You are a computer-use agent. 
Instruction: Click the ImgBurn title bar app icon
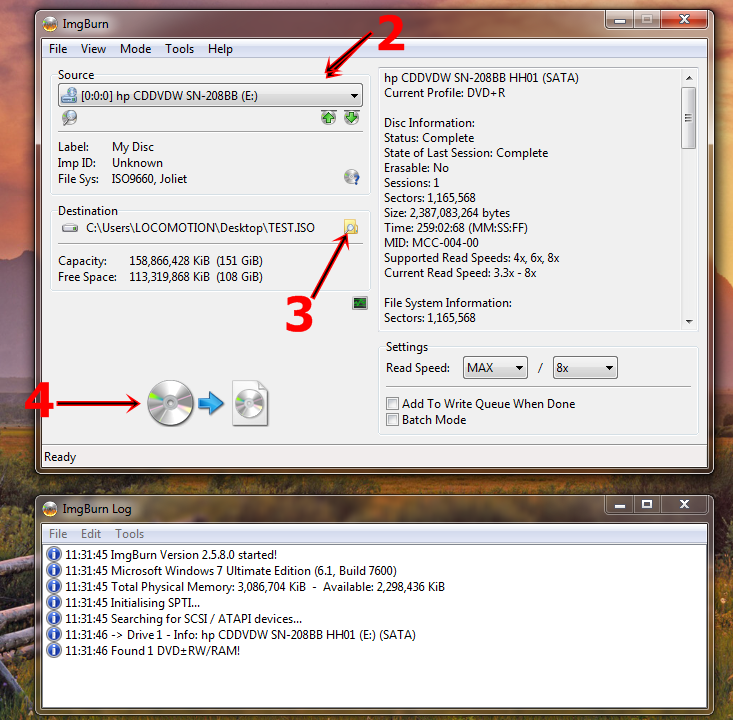(50, 24)
